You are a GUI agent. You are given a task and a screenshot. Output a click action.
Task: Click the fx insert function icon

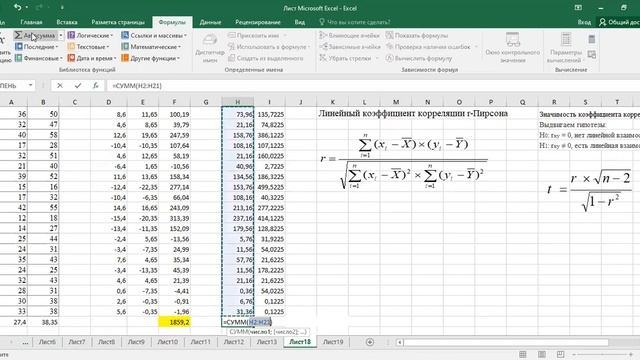pyautogui.click(x=96, y=86)
